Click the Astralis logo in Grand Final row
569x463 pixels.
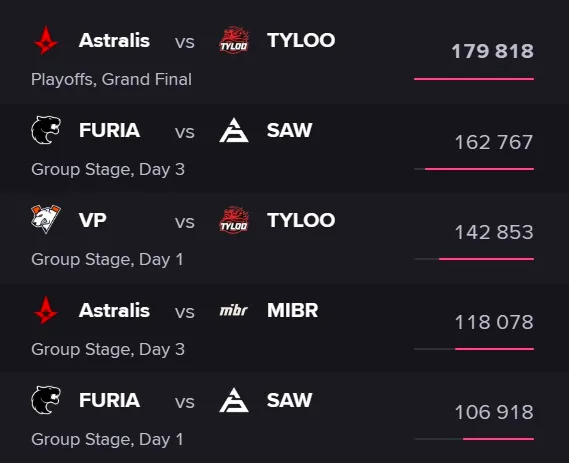tap(46, 40)
